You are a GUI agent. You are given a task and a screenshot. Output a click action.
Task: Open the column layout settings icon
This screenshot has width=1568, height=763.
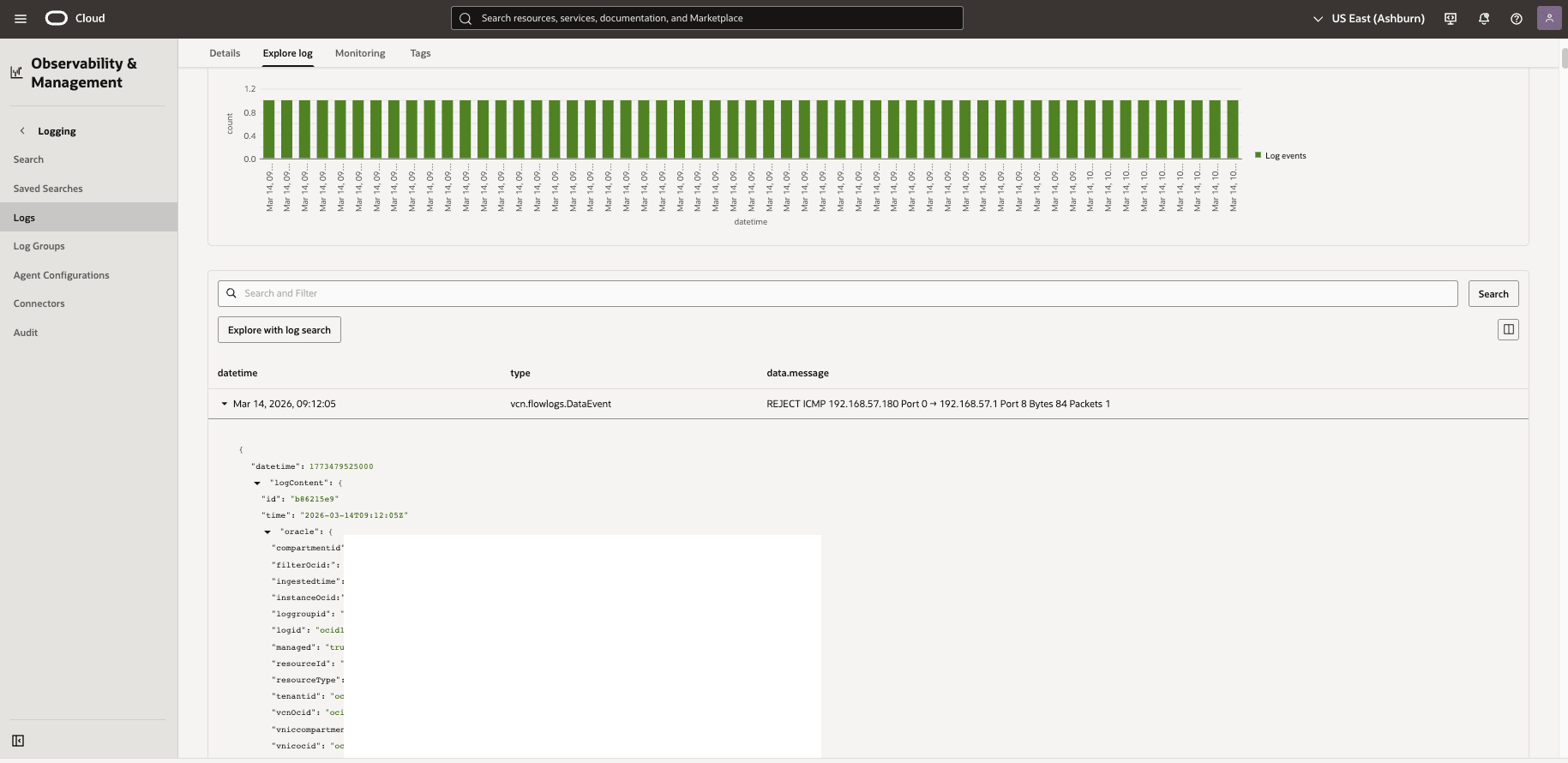click(x=1508, y=329)
